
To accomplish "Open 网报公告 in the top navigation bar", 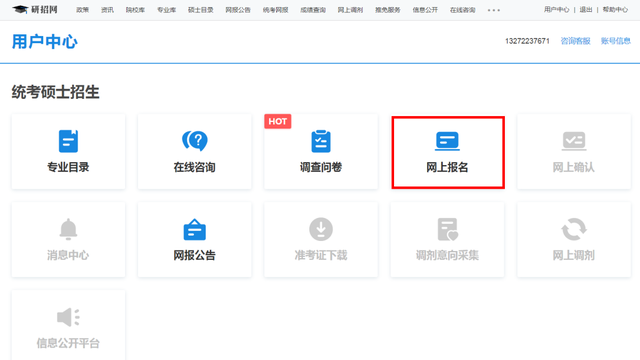I will 238,10.
